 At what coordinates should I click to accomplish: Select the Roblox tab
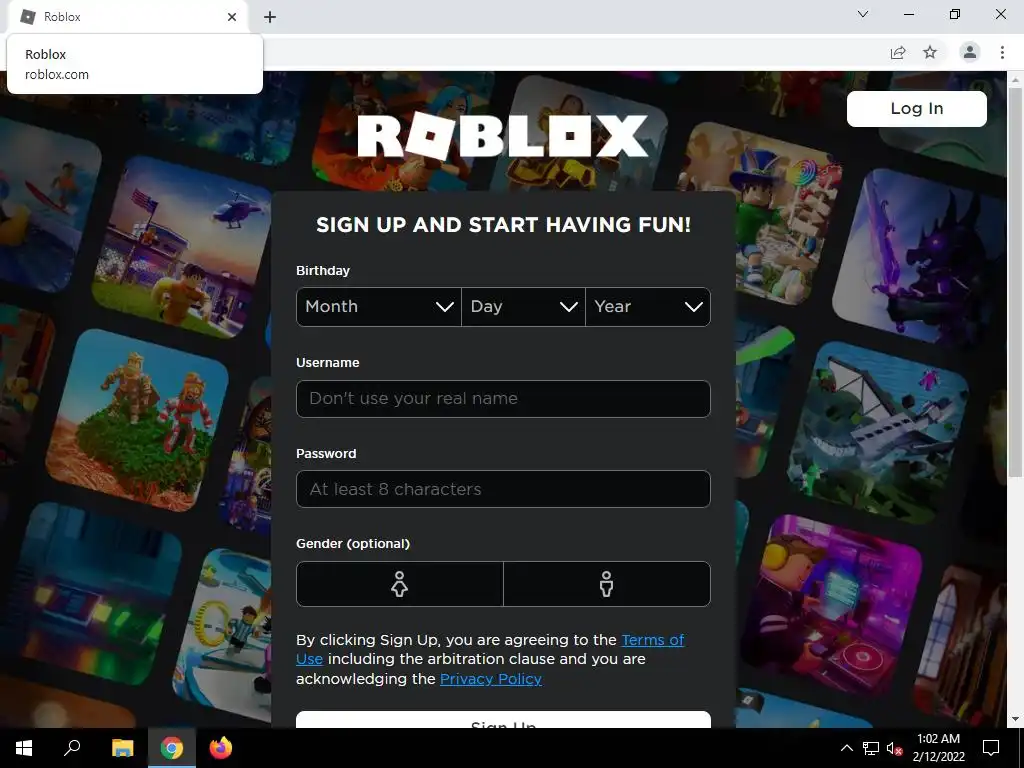(x=127, y=17)
